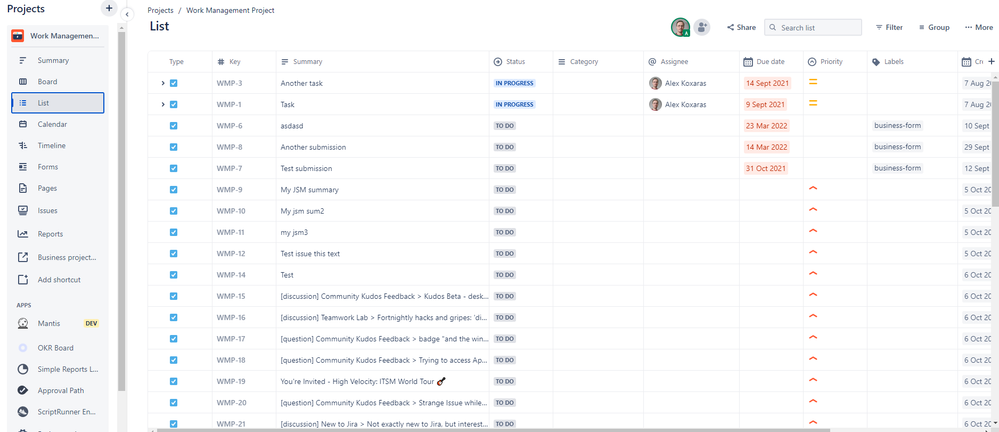Image resolution: width=999 pixels, height=432 pixels.
Task: Click high priority icon for WMP-12
Action: [x=813, y=252]
